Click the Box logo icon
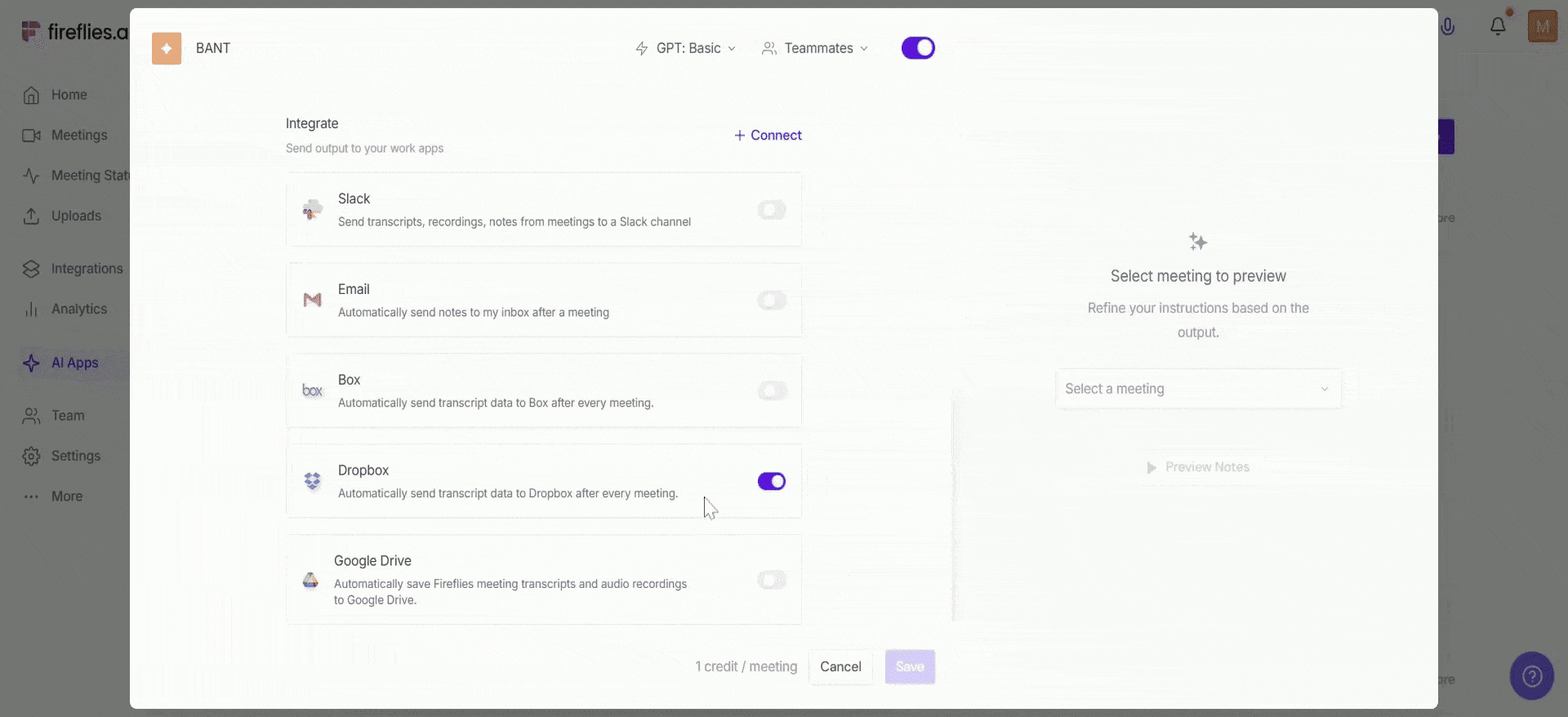 [x=312, y=390]
